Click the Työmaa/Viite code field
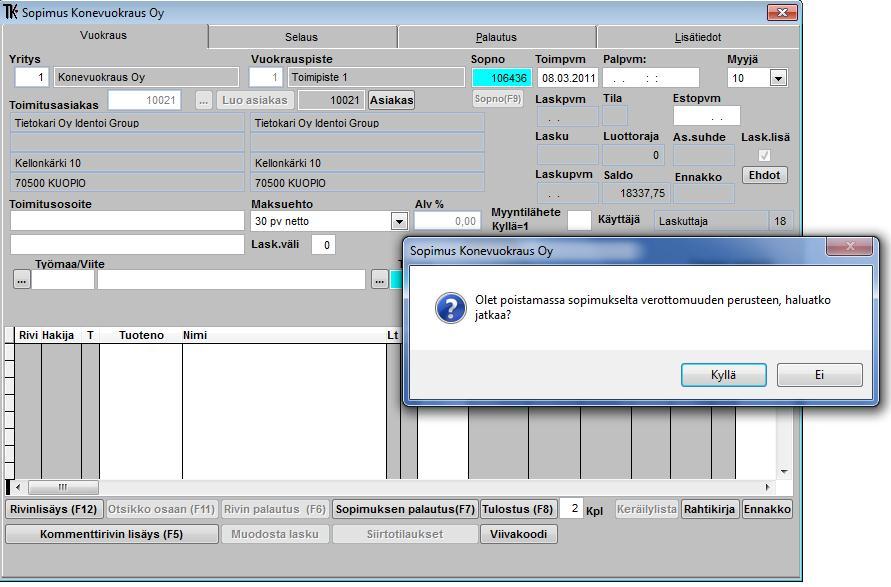 pos(63,280)
